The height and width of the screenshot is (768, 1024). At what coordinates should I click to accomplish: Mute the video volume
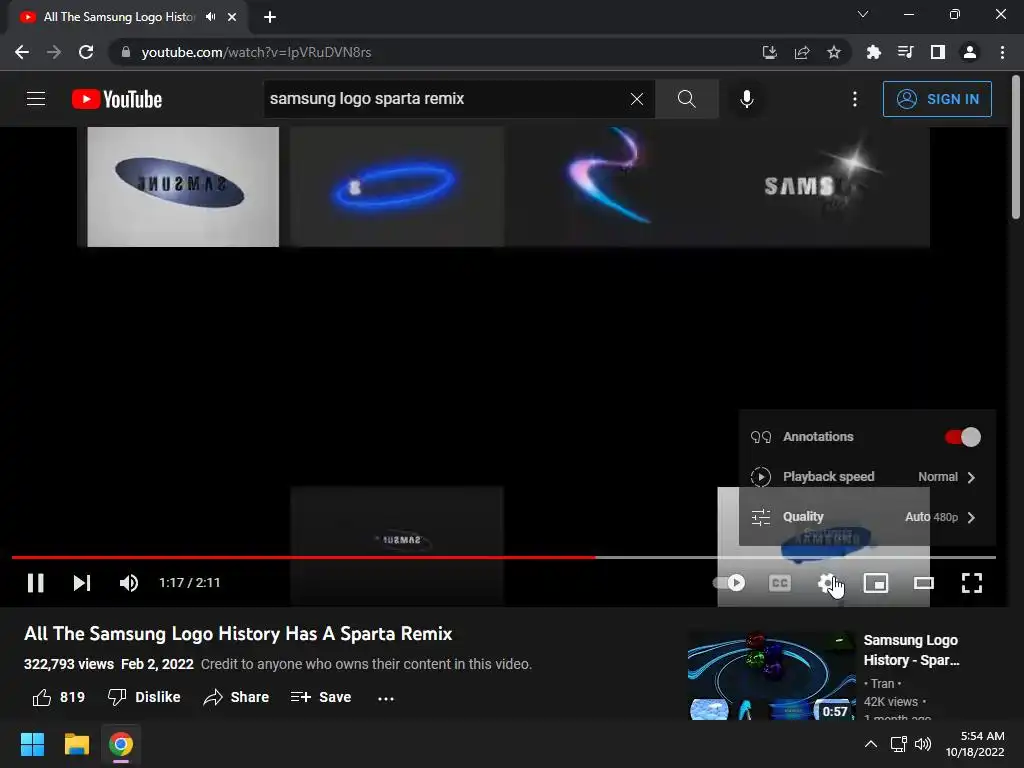coord(129,583)
